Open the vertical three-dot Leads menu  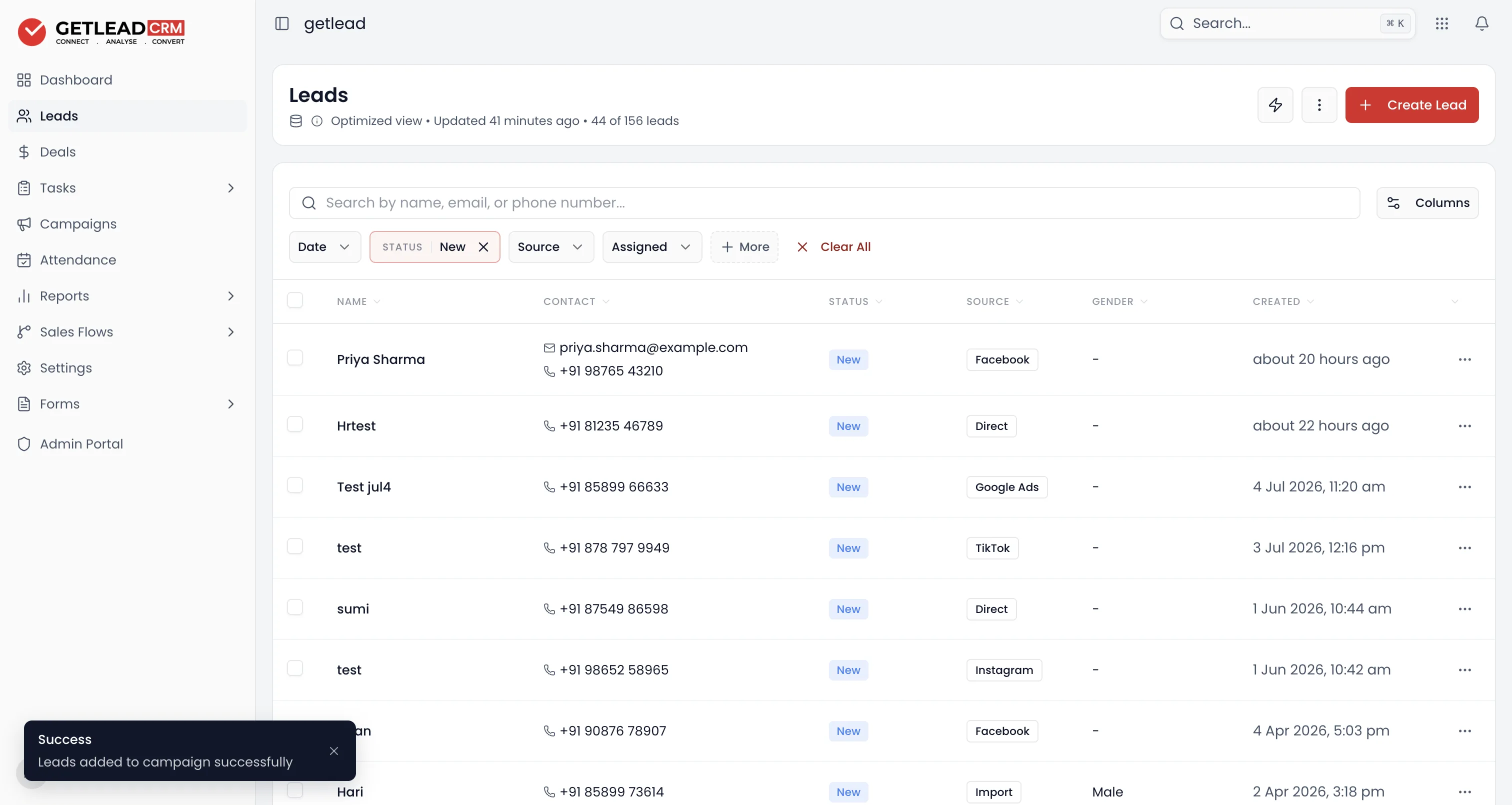(x=1319, y=105)
